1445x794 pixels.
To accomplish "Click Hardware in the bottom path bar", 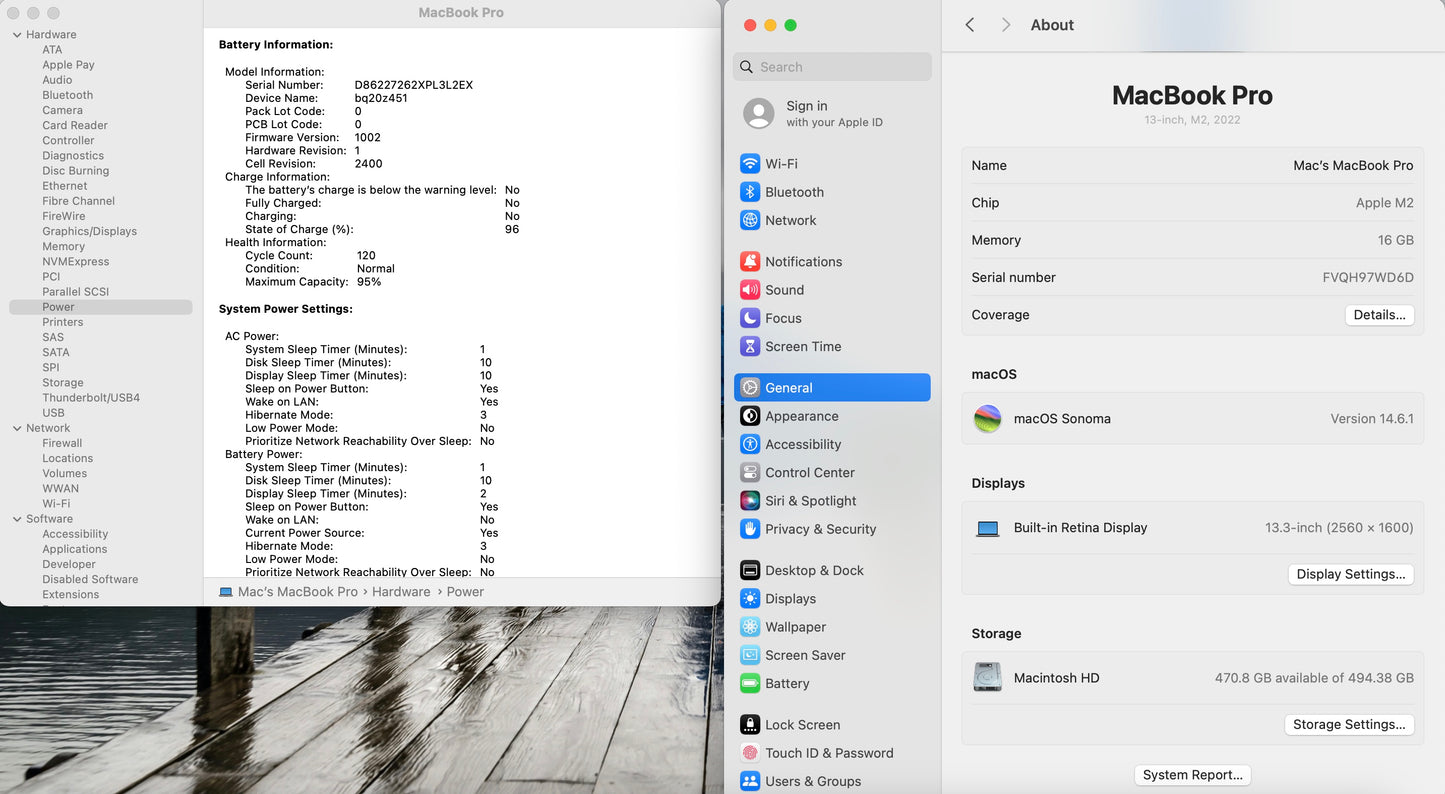I will click(401, 592).
